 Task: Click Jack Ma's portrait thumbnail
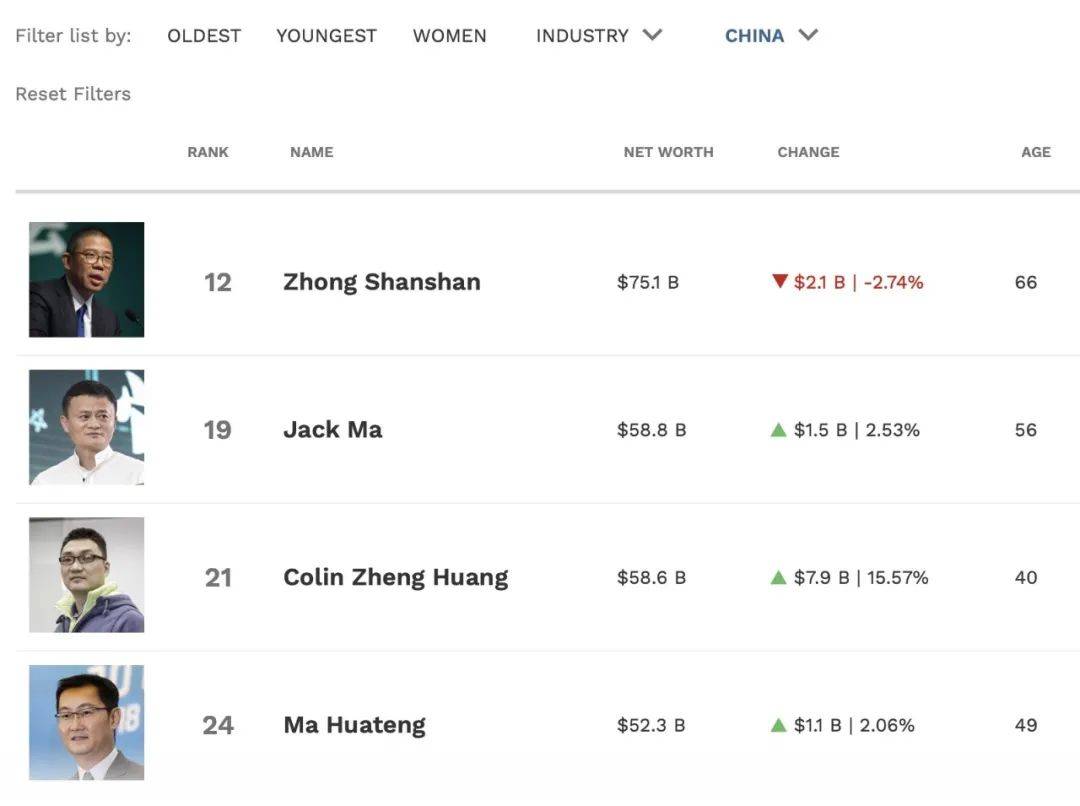click(86, 427)
